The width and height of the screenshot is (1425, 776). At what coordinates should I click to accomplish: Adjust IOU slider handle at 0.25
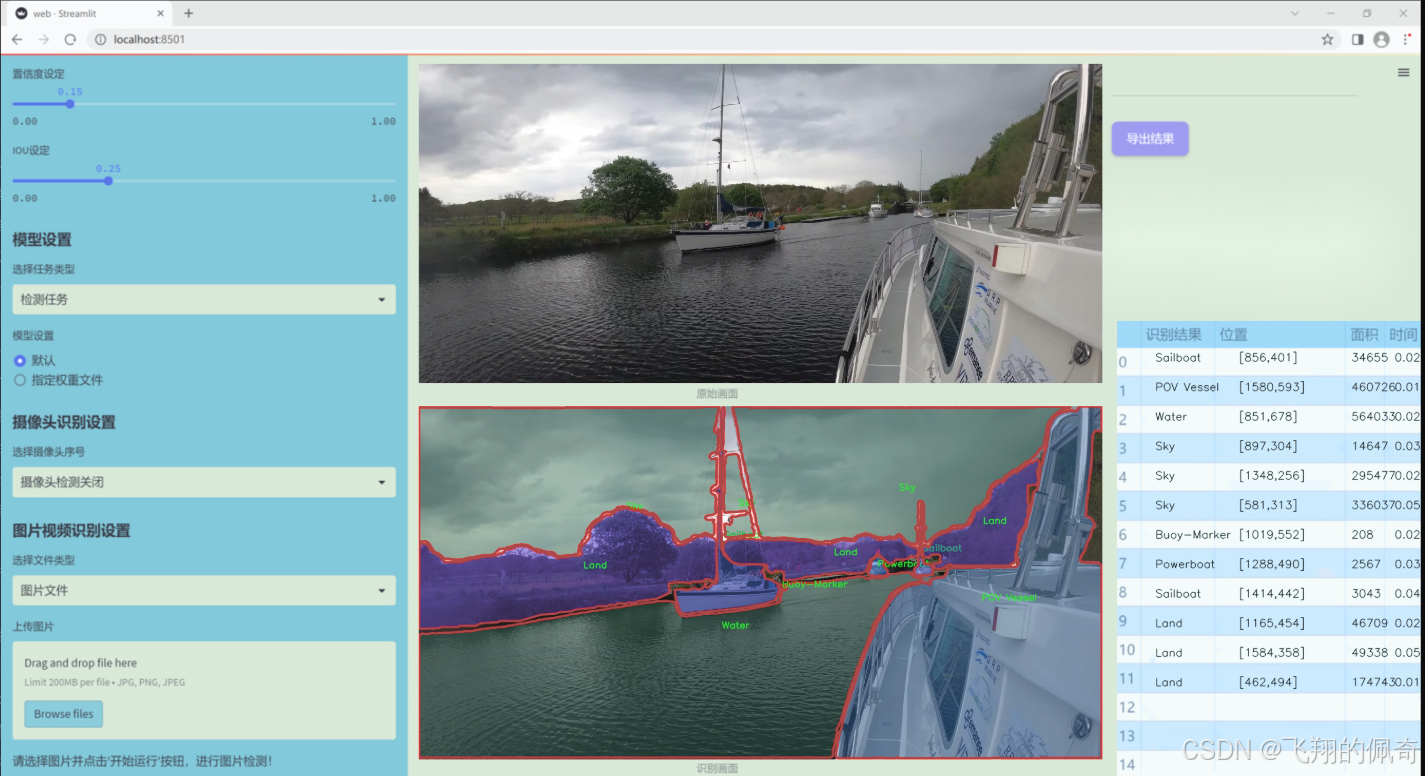tap(108, 181)
